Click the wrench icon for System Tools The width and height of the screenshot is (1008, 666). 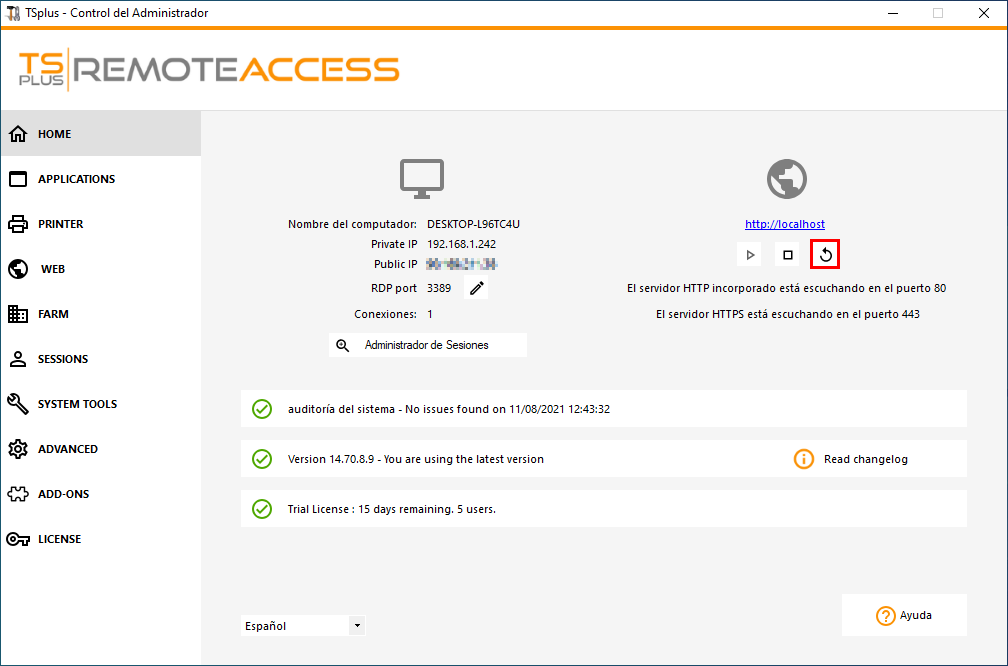click(18, 404)
